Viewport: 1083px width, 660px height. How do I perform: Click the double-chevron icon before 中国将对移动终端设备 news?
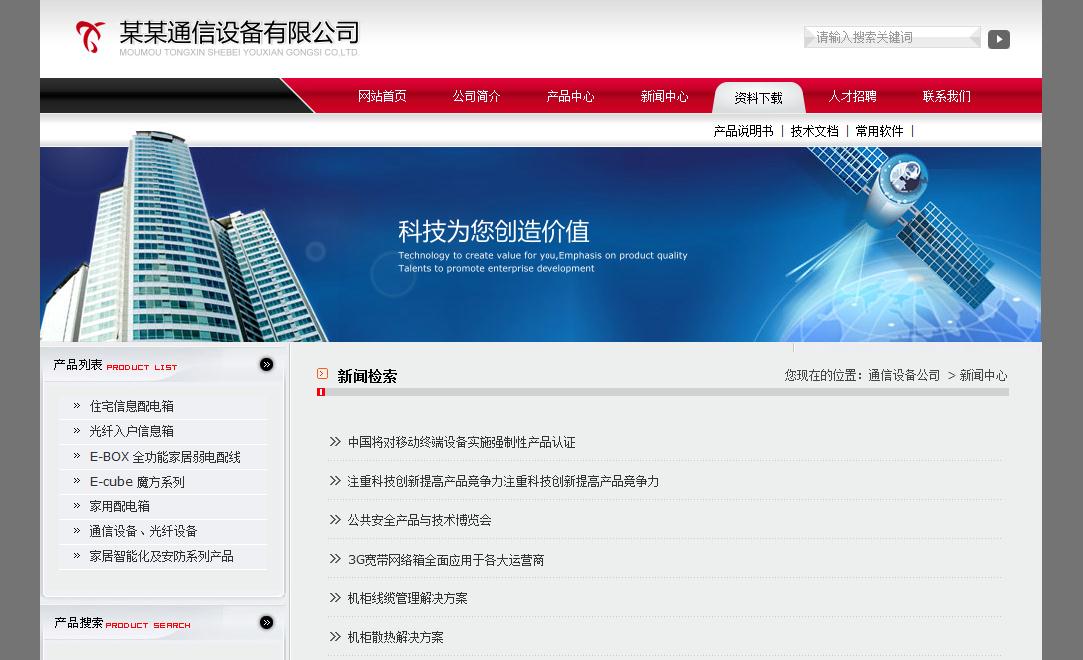(x=335, y=441)
